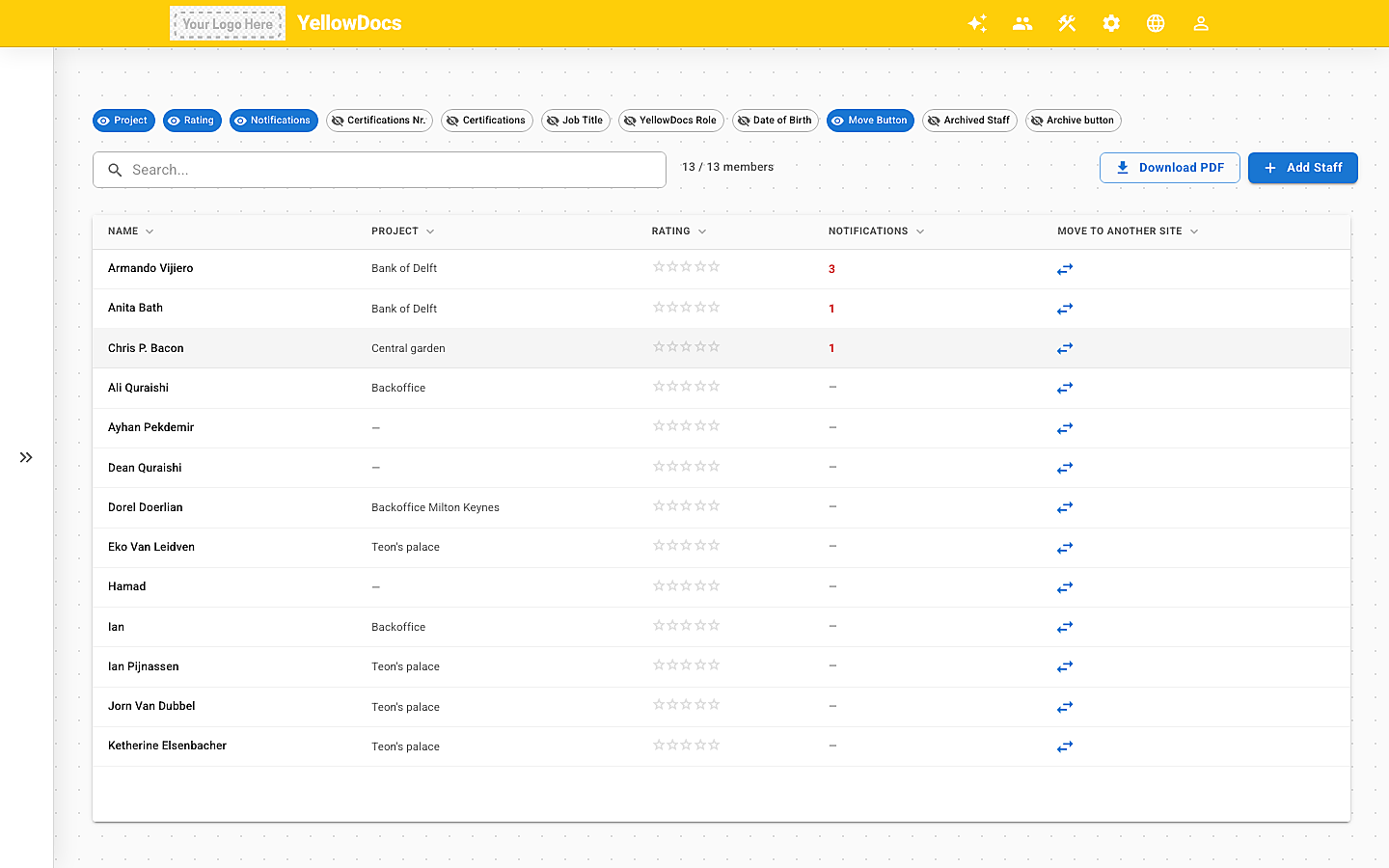Sort by the NOTIFICATIONS column header
Viewport: 1389px width, 868px height.
[x=876, y=231]
